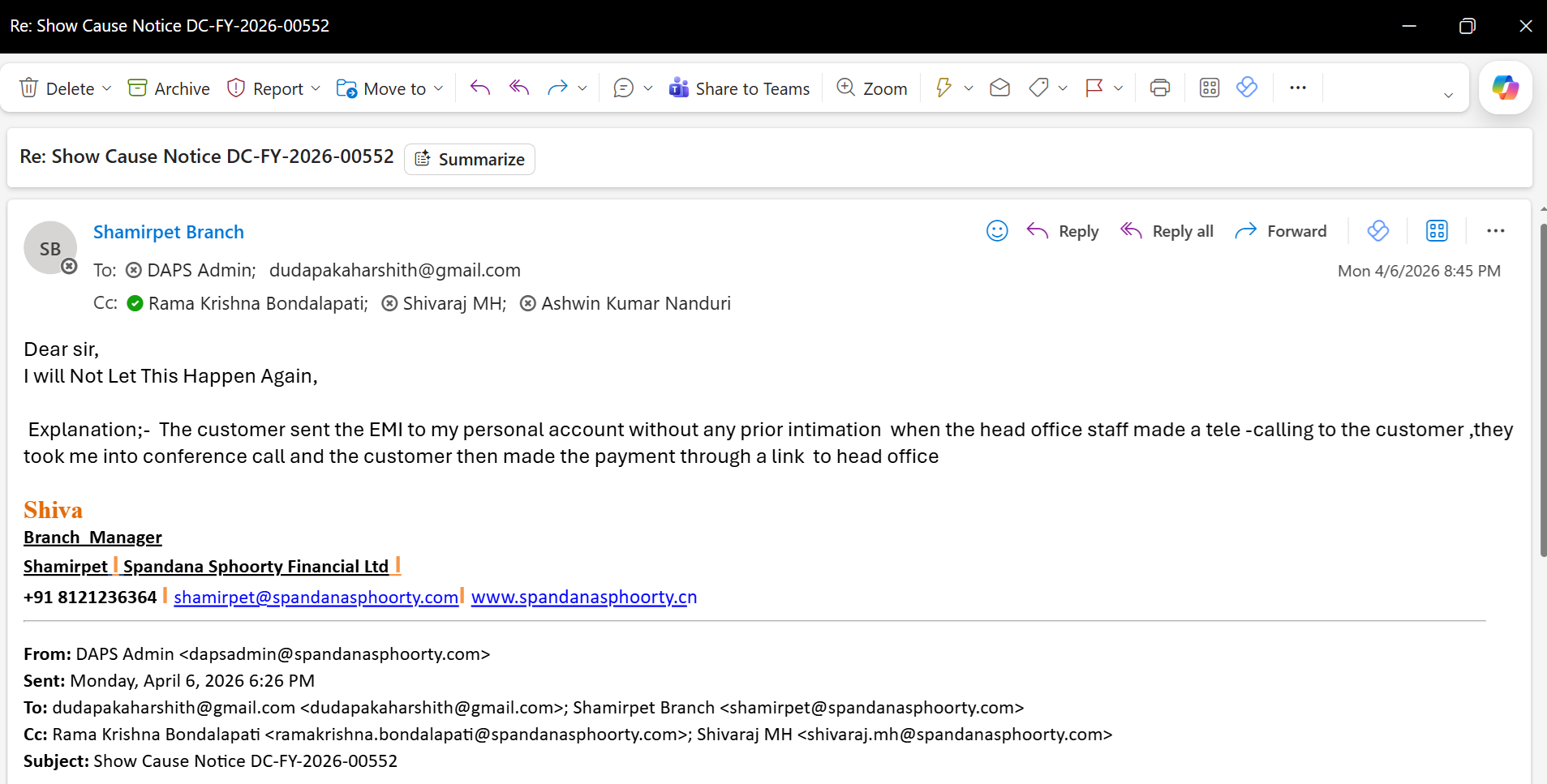This screenshot has width=1547, height=784.
Task: Expand the Delete options dropdown
Action: pyautogui.click(x=107, y=88)
